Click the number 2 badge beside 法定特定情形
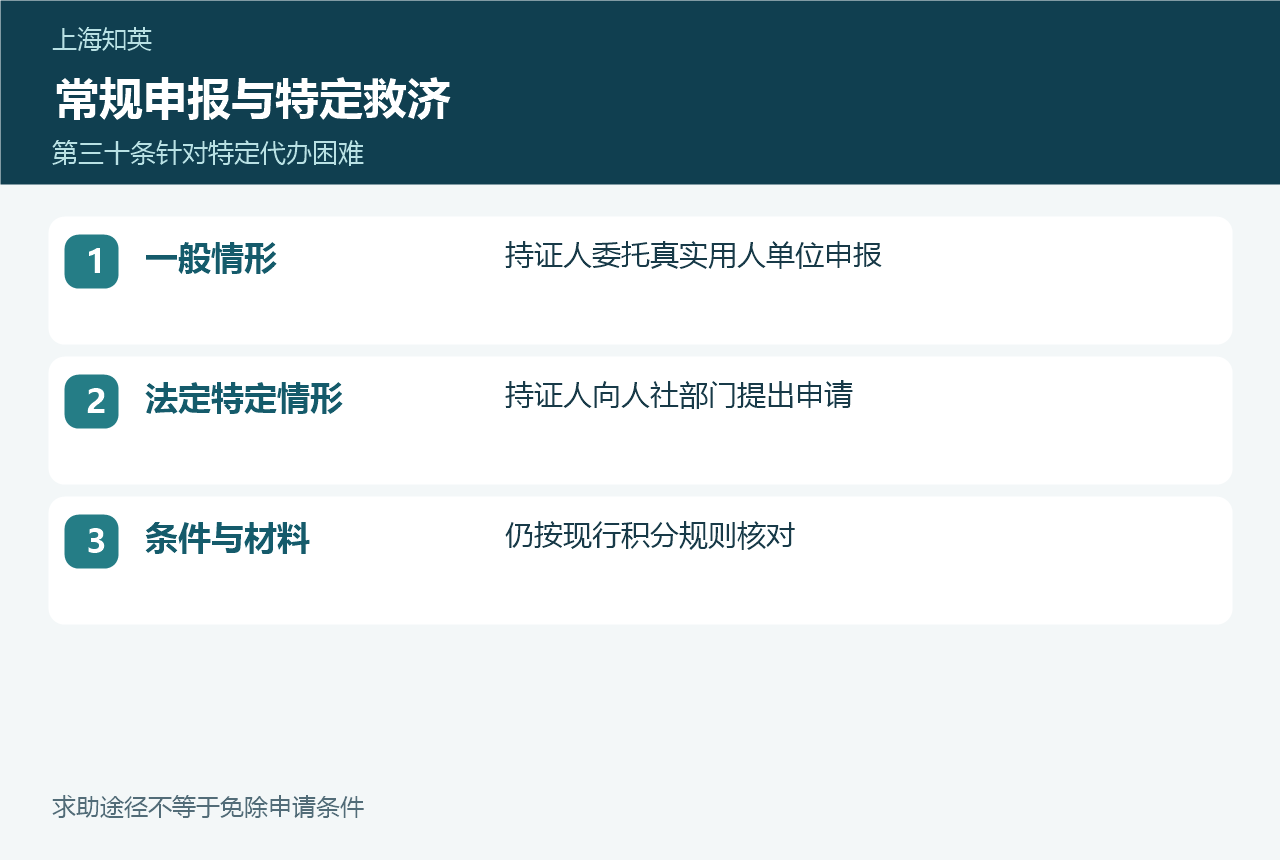 (91, 401)
